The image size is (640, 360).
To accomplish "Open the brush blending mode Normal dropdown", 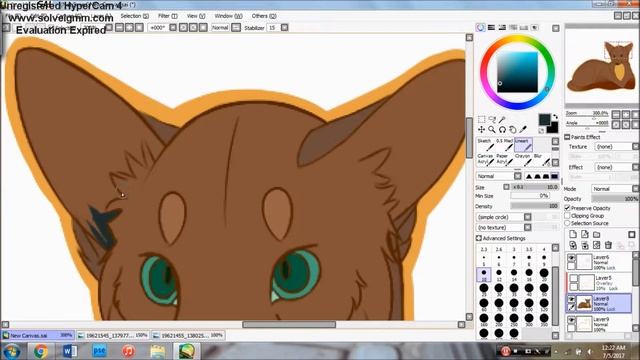I will (x=499, y=176).
